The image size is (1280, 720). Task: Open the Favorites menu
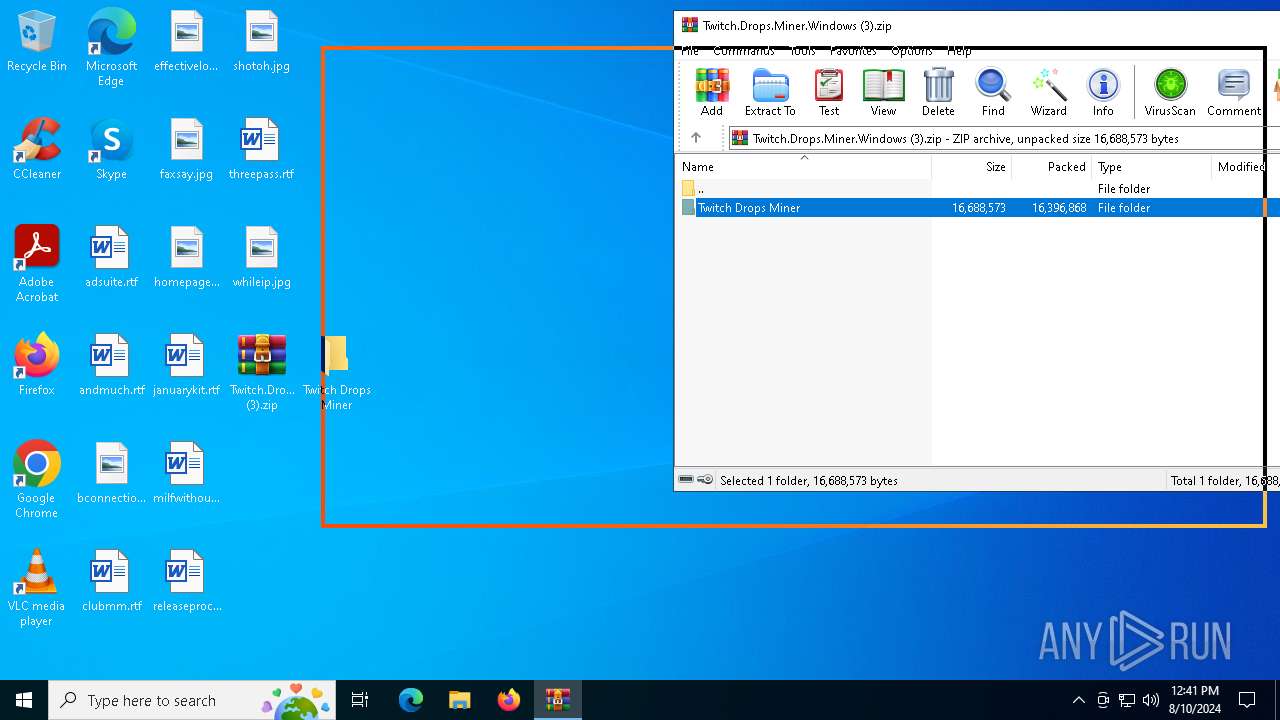pyautogui.click(x=853, y=50)
